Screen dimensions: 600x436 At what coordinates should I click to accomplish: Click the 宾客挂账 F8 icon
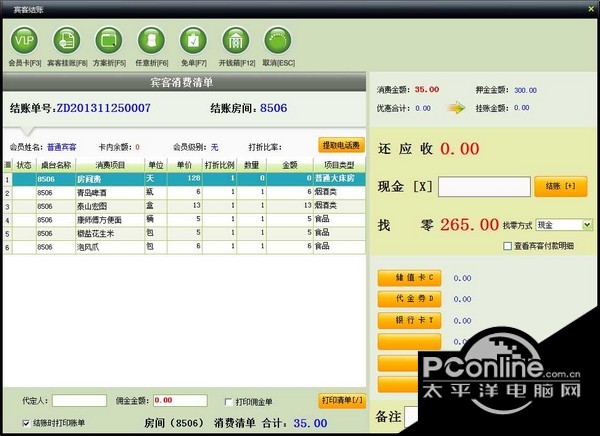click(67, 41)
